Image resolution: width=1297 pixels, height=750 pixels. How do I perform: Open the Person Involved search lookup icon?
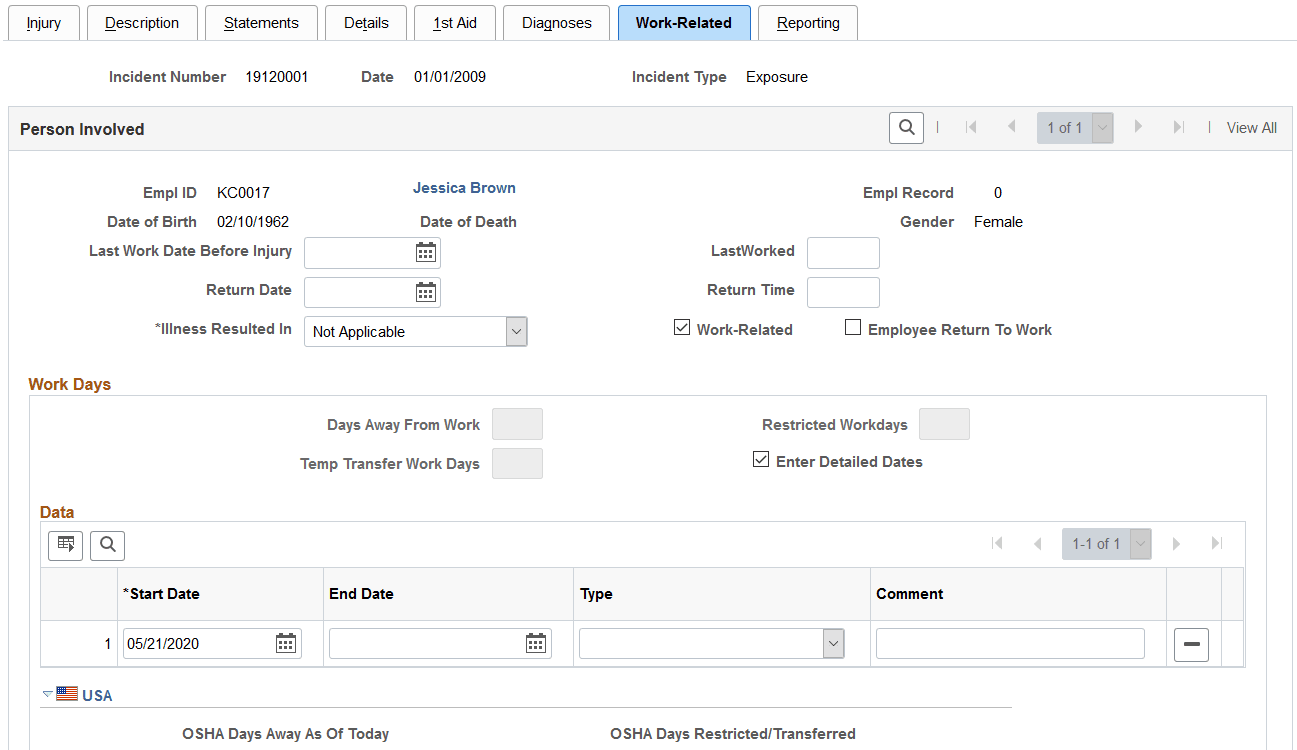tap(906, 127)
